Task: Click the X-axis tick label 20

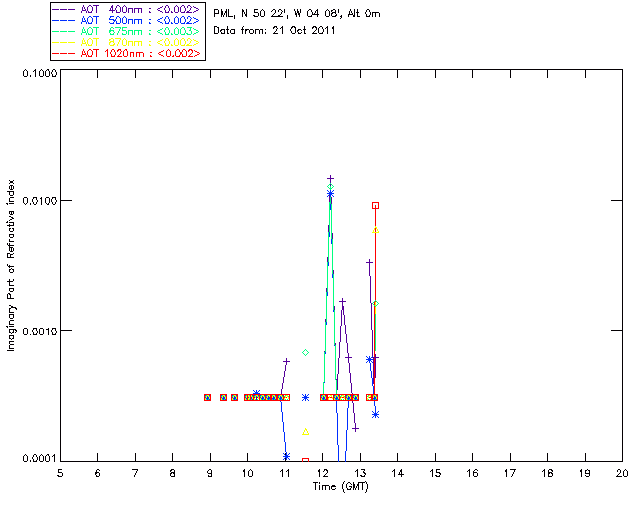Action: 622,473
